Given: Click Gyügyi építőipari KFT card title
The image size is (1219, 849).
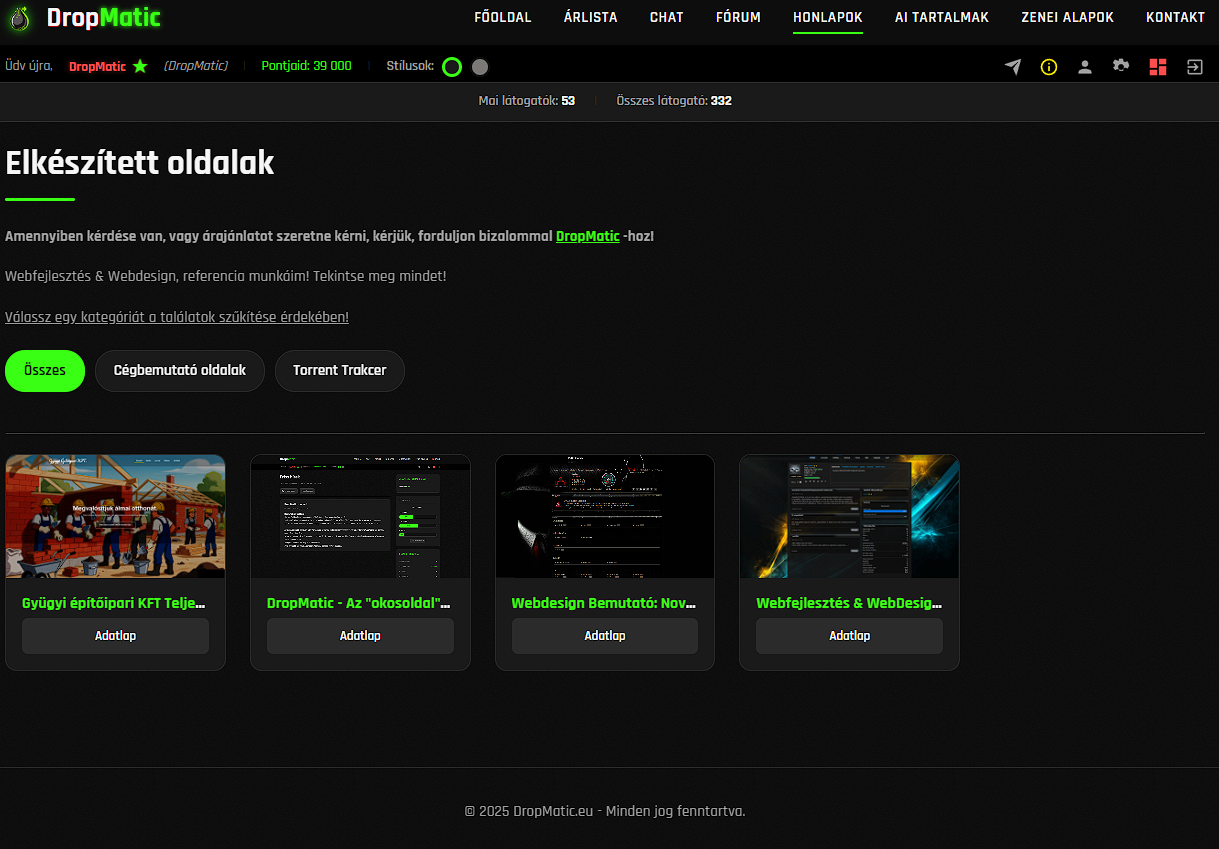Looking at the screenshot, I should point(115,603).
